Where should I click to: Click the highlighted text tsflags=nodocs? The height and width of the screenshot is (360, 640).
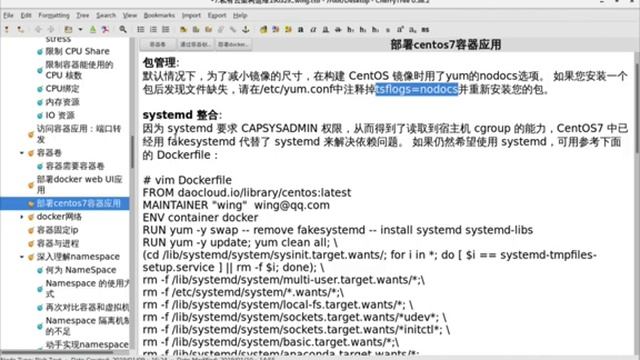tap(417, 89)
